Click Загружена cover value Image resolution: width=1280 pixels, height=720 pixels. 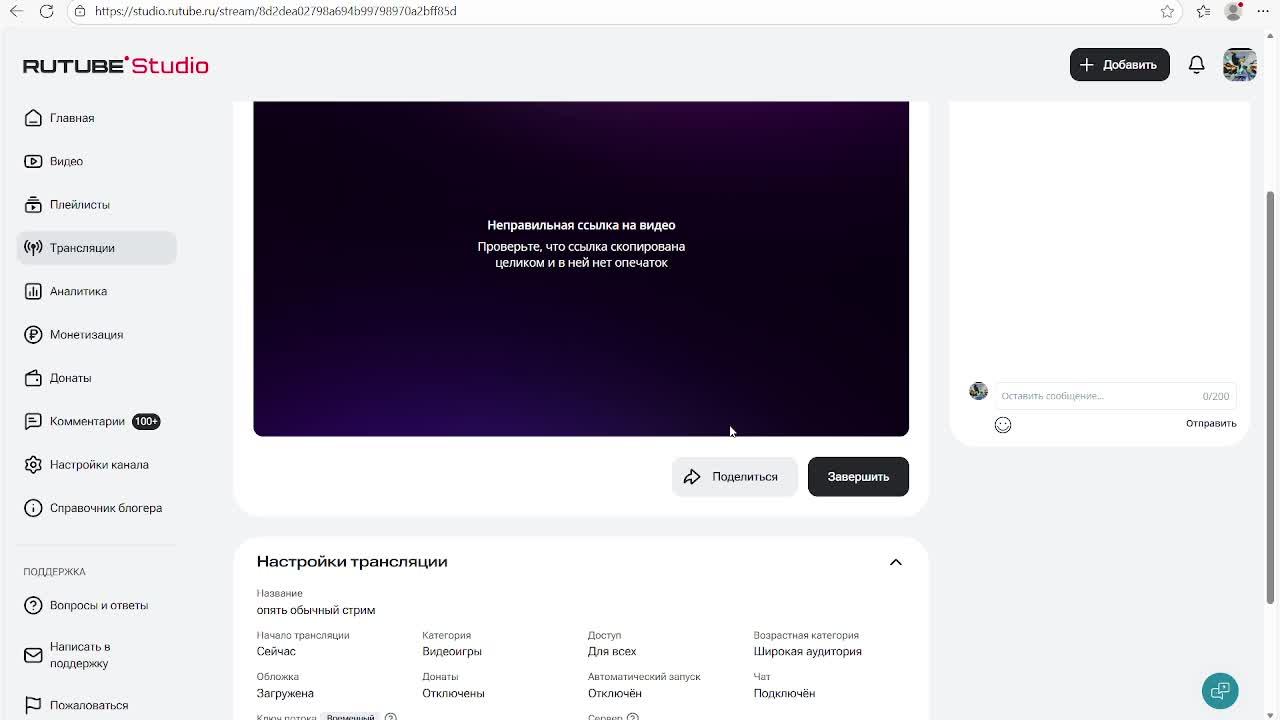click(x=285, y=693)
